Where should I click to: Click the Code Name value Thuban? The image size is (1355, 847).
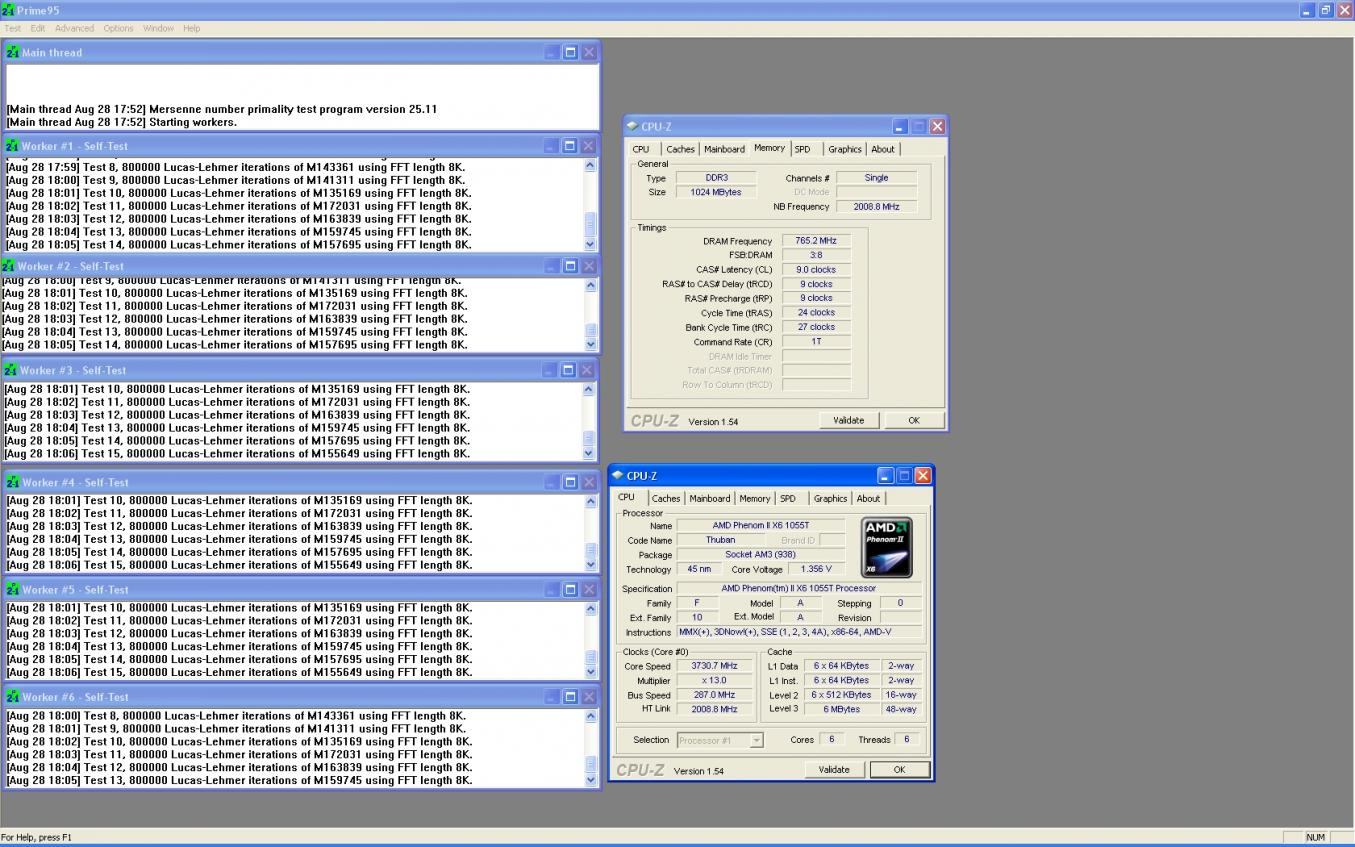720,540
